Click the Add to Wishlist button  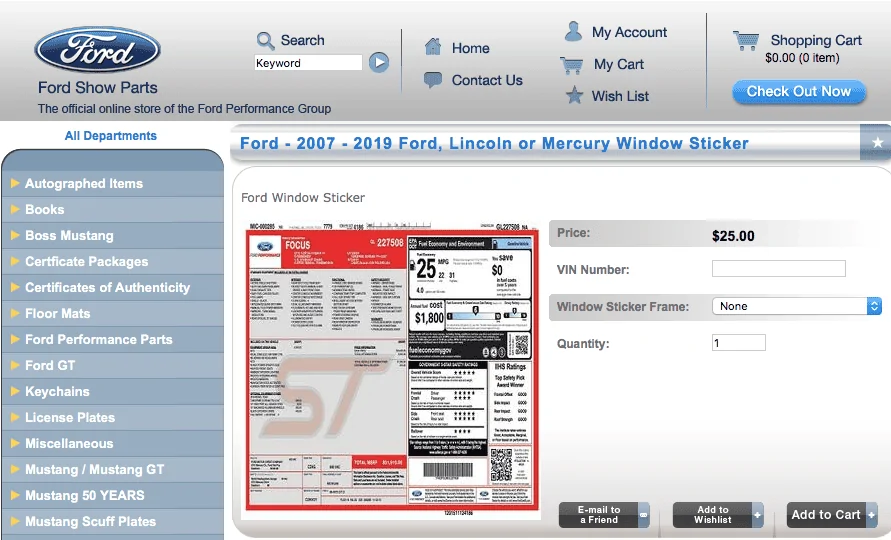(718, 515)
